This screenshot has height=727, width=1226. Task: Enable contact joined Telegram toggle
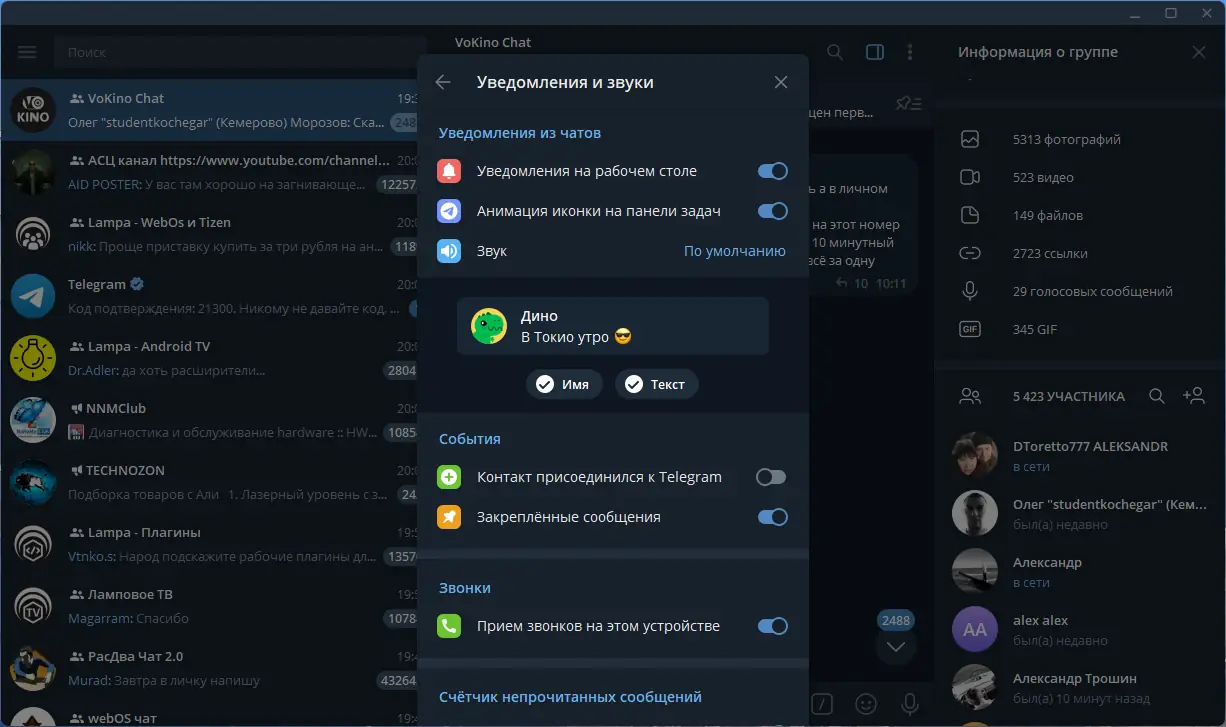click(771, 477)
